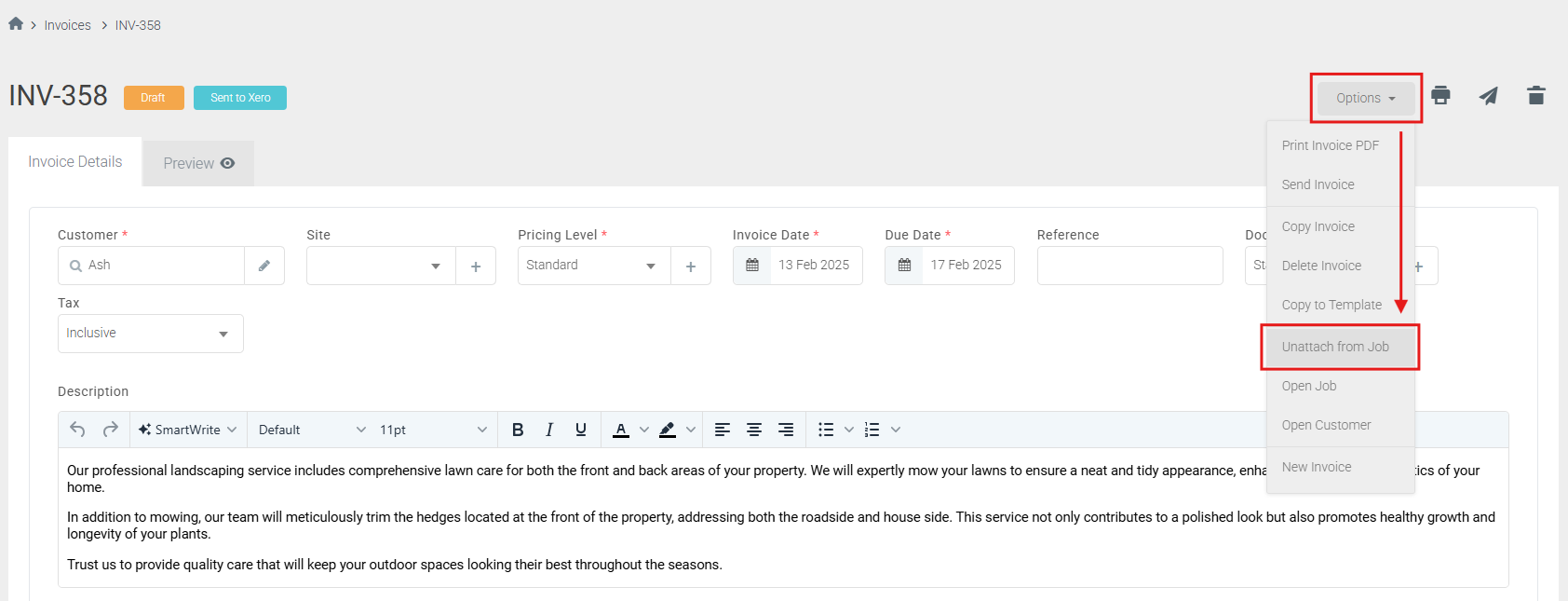Center align the description text
The image size is (1568, 601).
coord(754,430)
